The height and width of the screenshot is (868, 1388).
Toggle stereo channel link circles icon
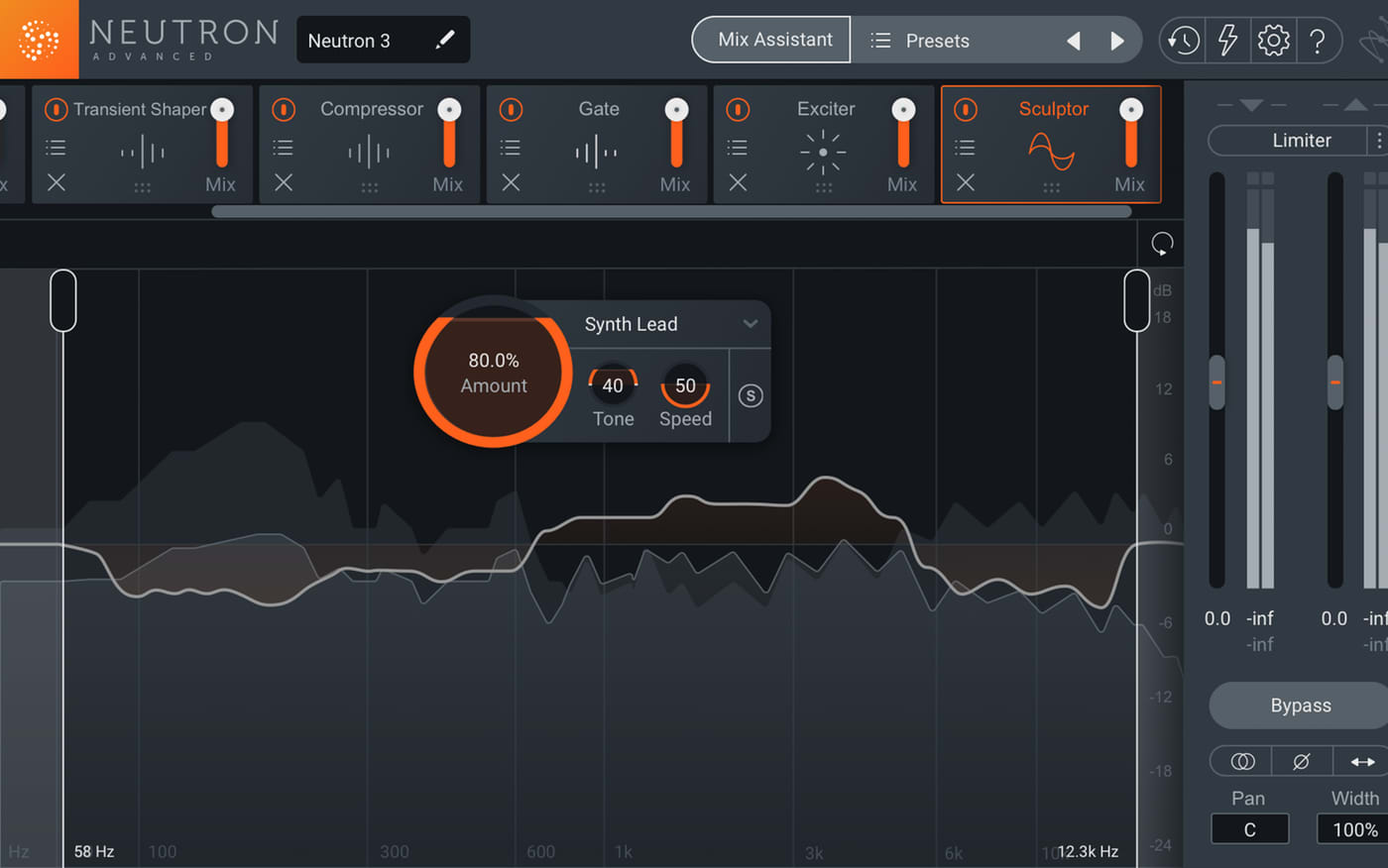pyautogui.click(x=1242, y=761)
